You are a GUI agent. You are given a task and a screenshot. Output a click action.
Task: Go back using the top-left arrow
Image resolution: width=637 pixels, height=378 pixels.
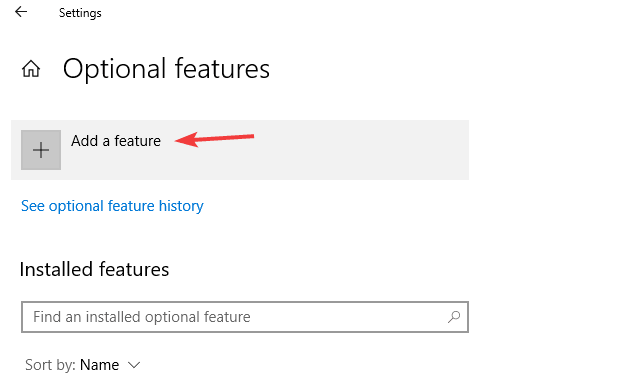[21, 12]
